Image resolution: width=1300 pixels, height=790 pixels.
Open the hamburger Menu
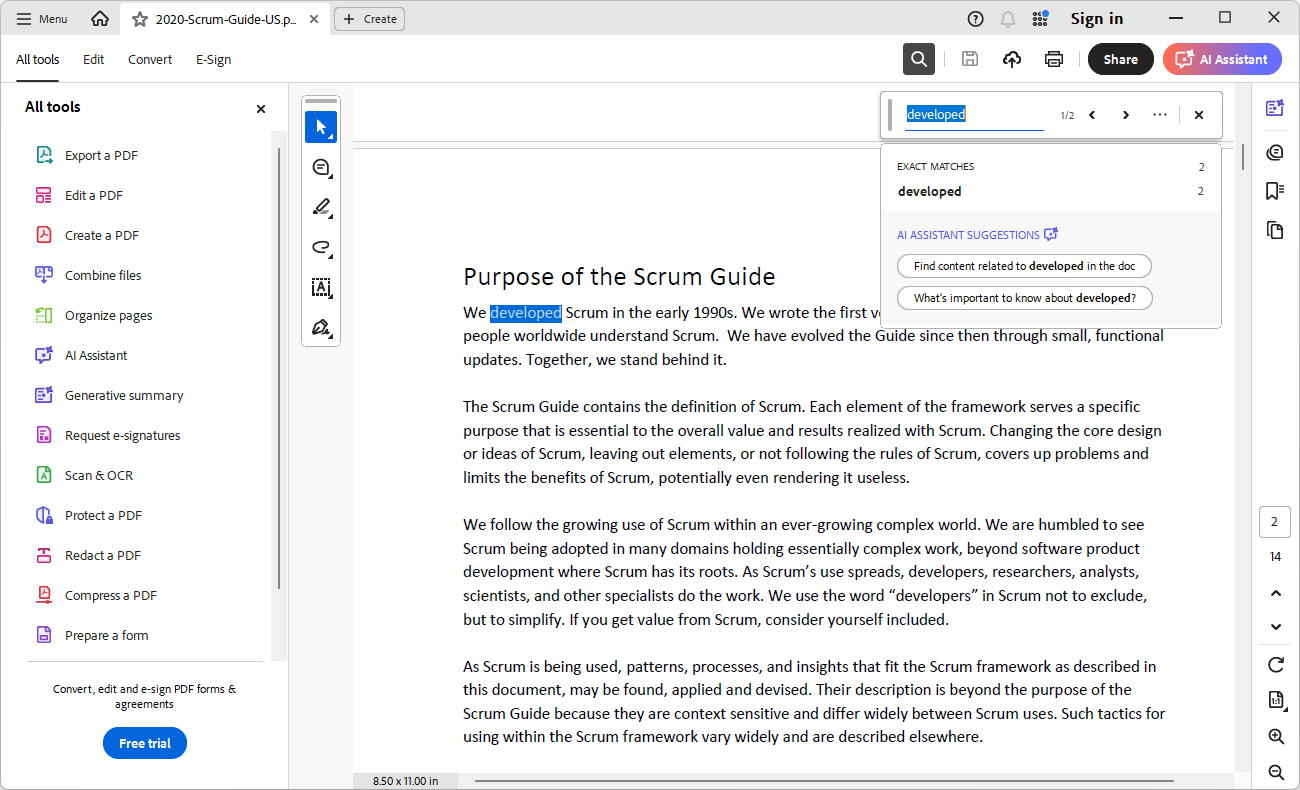coord(41,18)
